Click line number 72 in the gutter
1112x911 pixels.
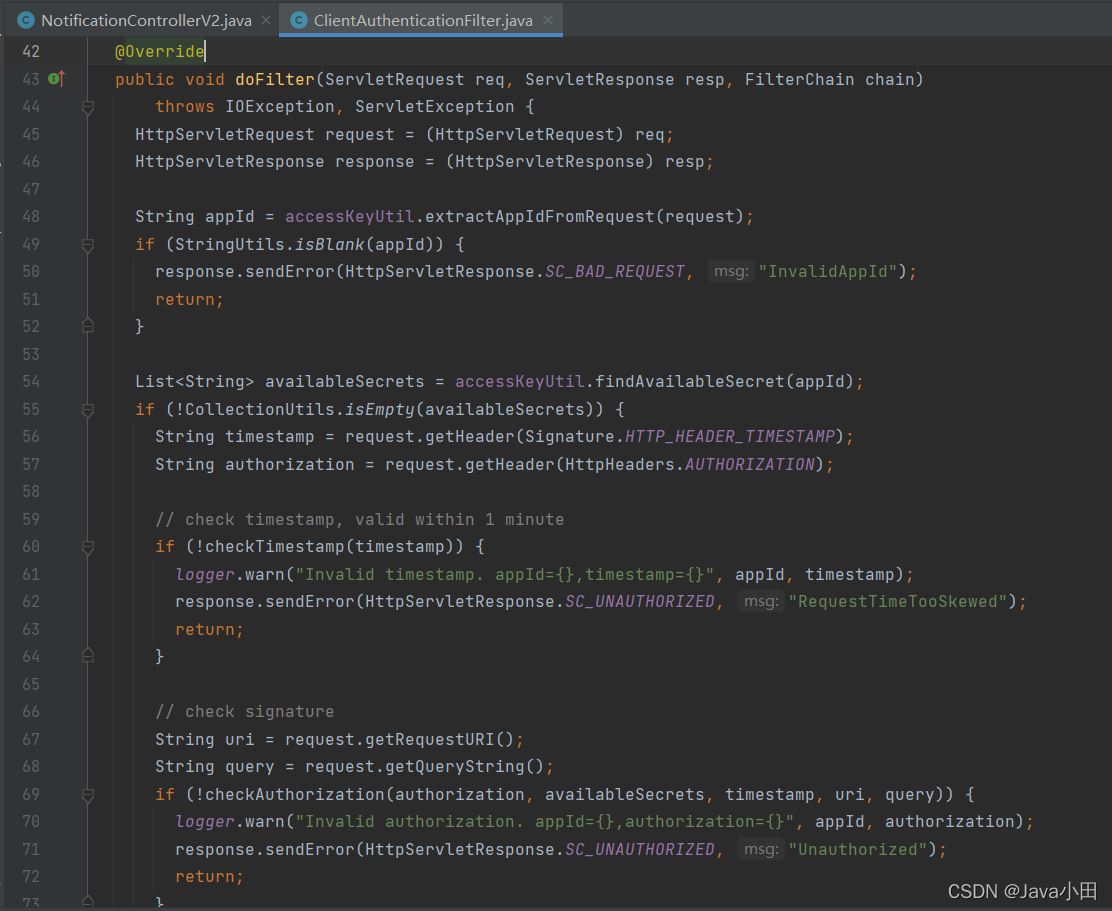point(31,877)
